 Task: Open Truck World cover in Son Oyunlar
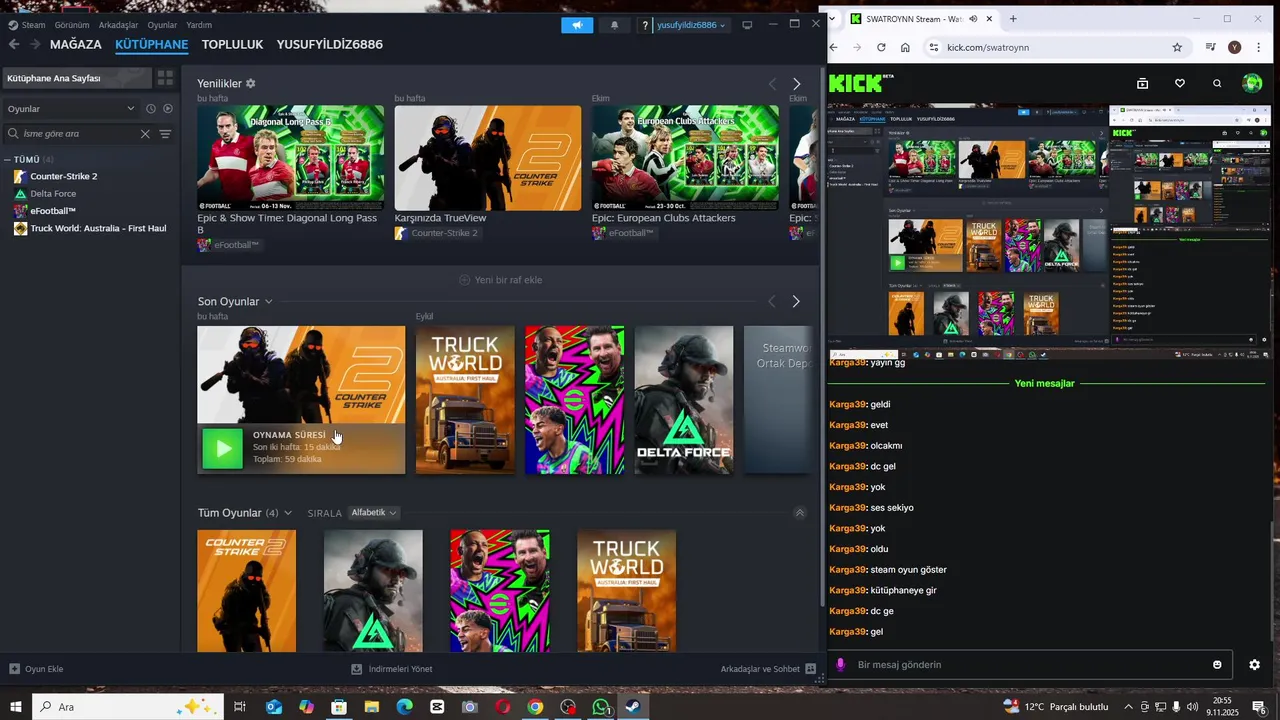tap(465, 399)
